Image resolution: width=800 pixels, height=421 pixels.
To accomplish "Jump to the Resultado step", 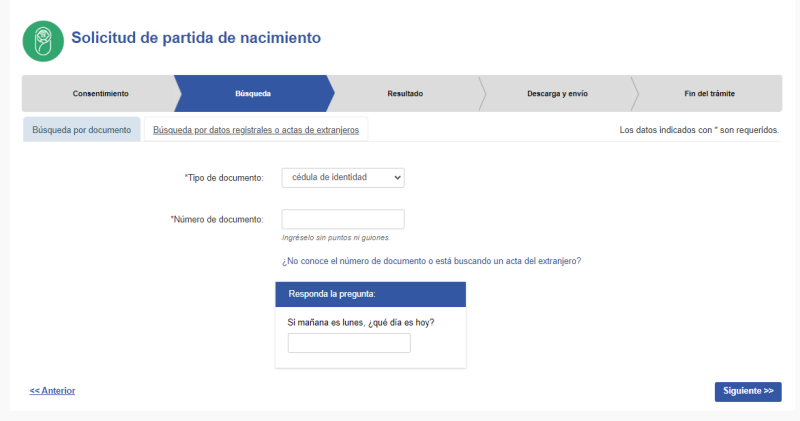I will pos(405,93).
